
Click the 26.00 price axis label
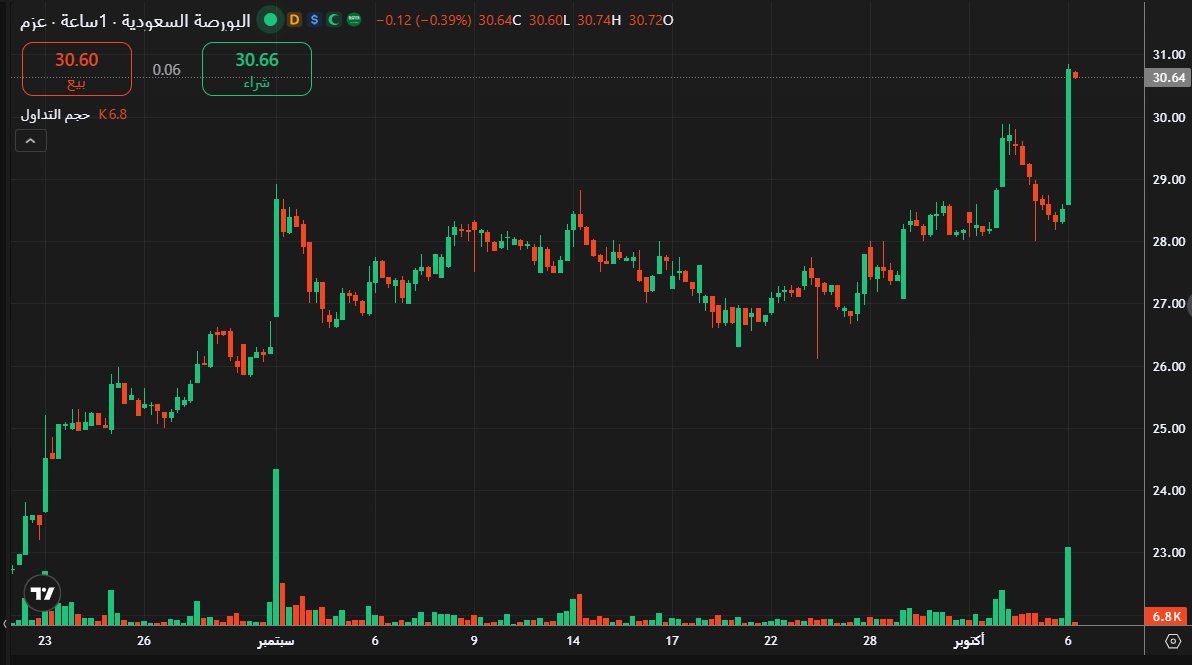pyautogui.click(x=1168, y=366)
